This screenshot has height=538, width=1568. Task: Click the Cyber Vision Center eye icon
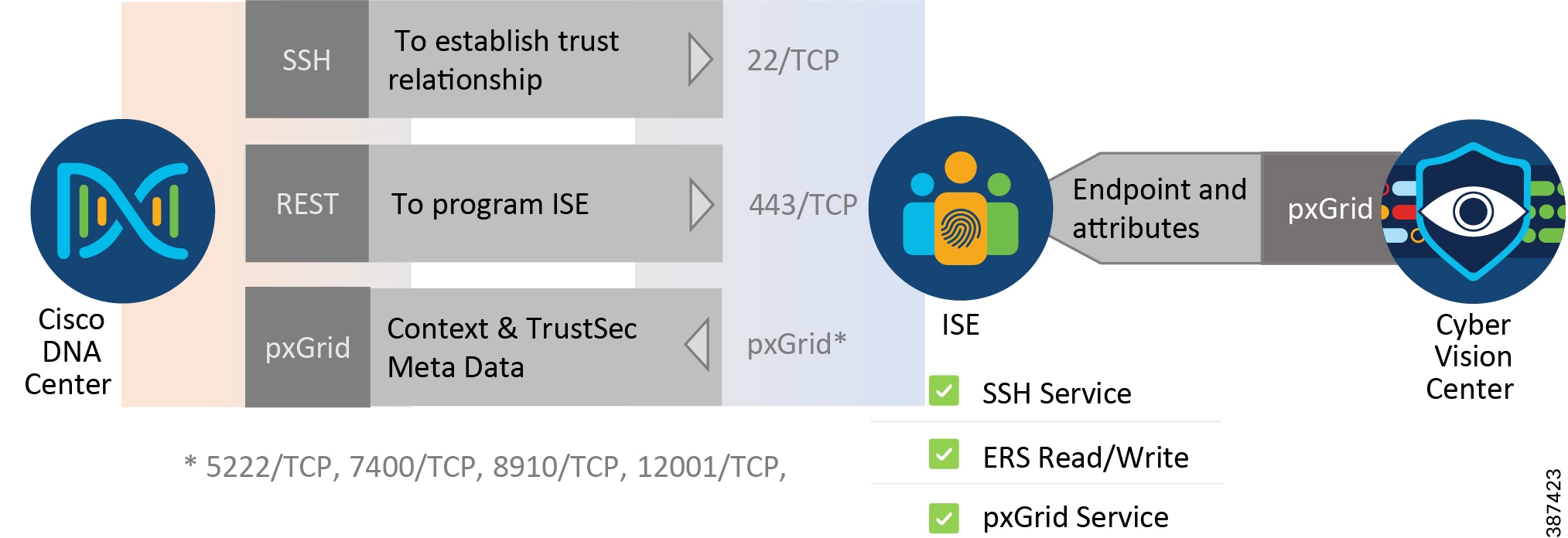(x=1473, y=210)
